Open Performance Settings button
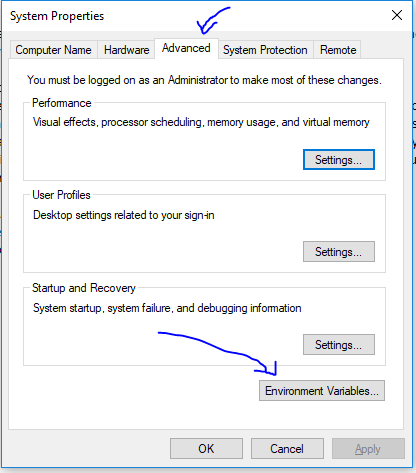Viewport: 416px width, 473px height. (x=339, y=160)
